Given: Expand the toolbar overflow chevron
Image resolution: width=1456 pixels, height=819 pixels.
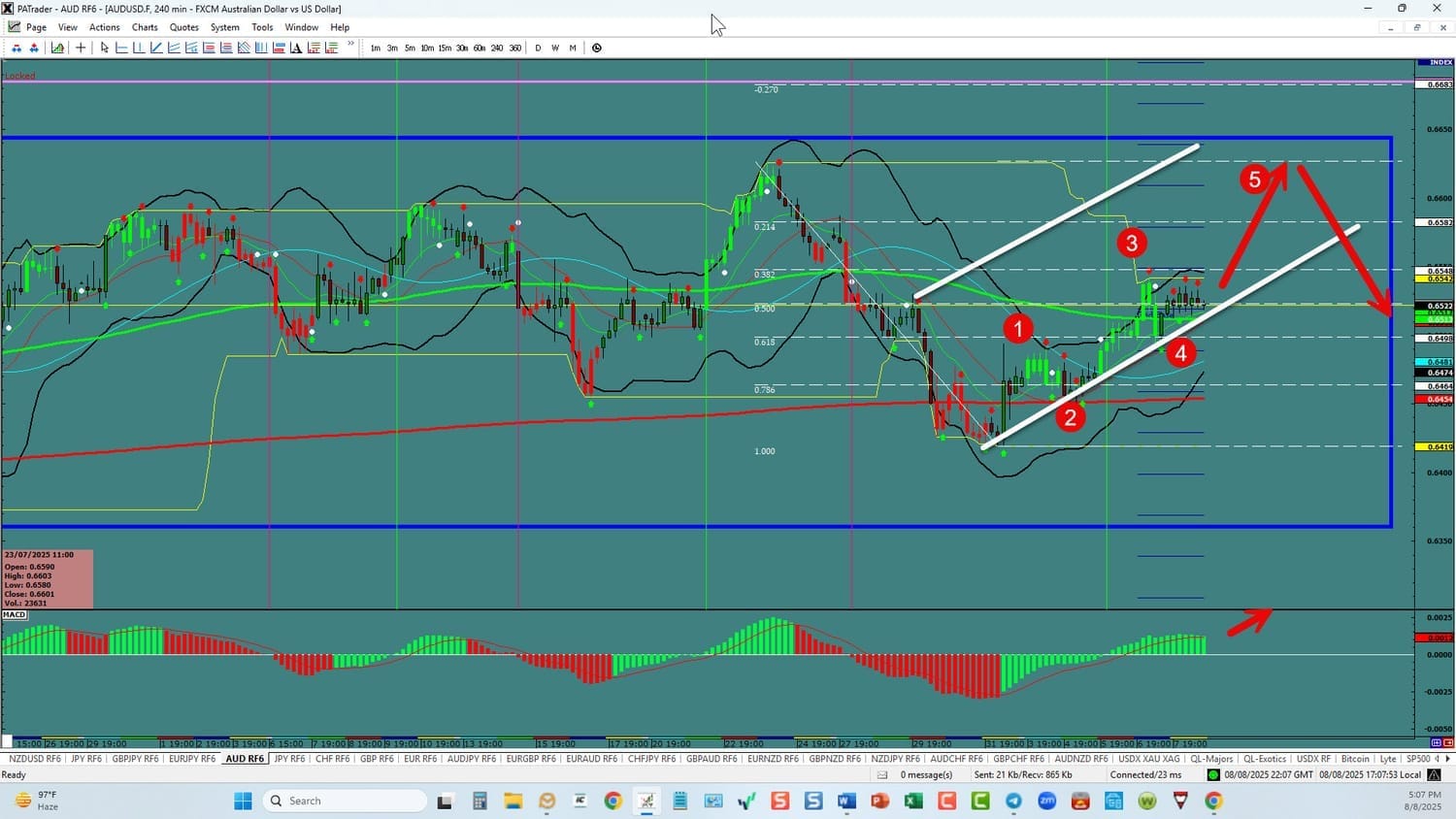Looking at the screenshot, I should tap(350, 45).
